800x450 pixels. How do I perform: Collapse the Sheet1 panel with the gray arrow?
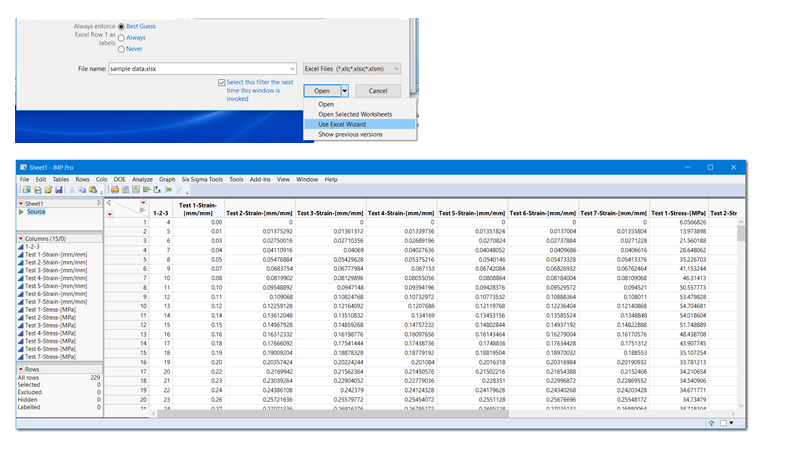pyautogui.click(x=99, y=203)
